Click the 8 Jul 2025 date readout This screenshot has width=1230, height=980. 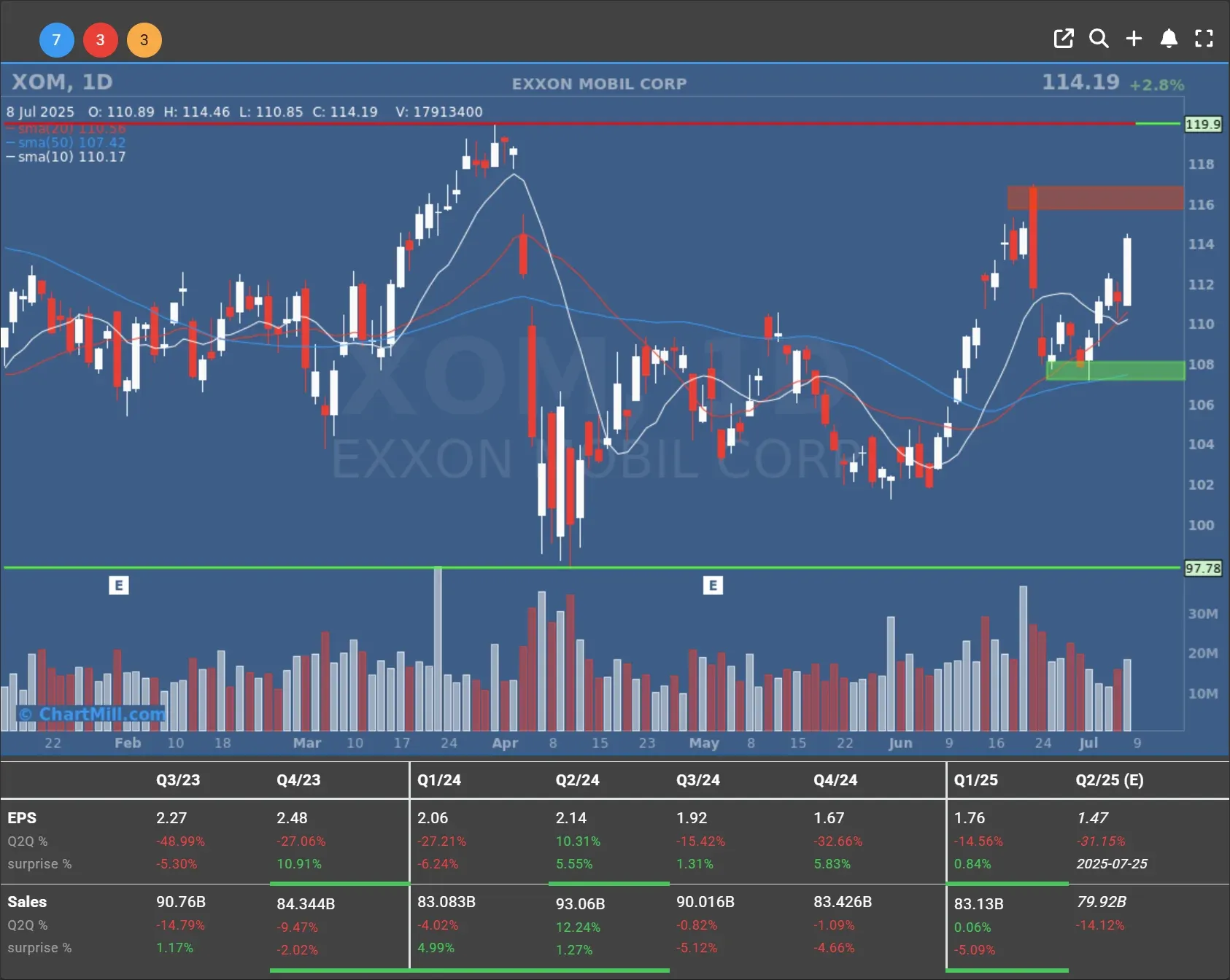[40, 112]
